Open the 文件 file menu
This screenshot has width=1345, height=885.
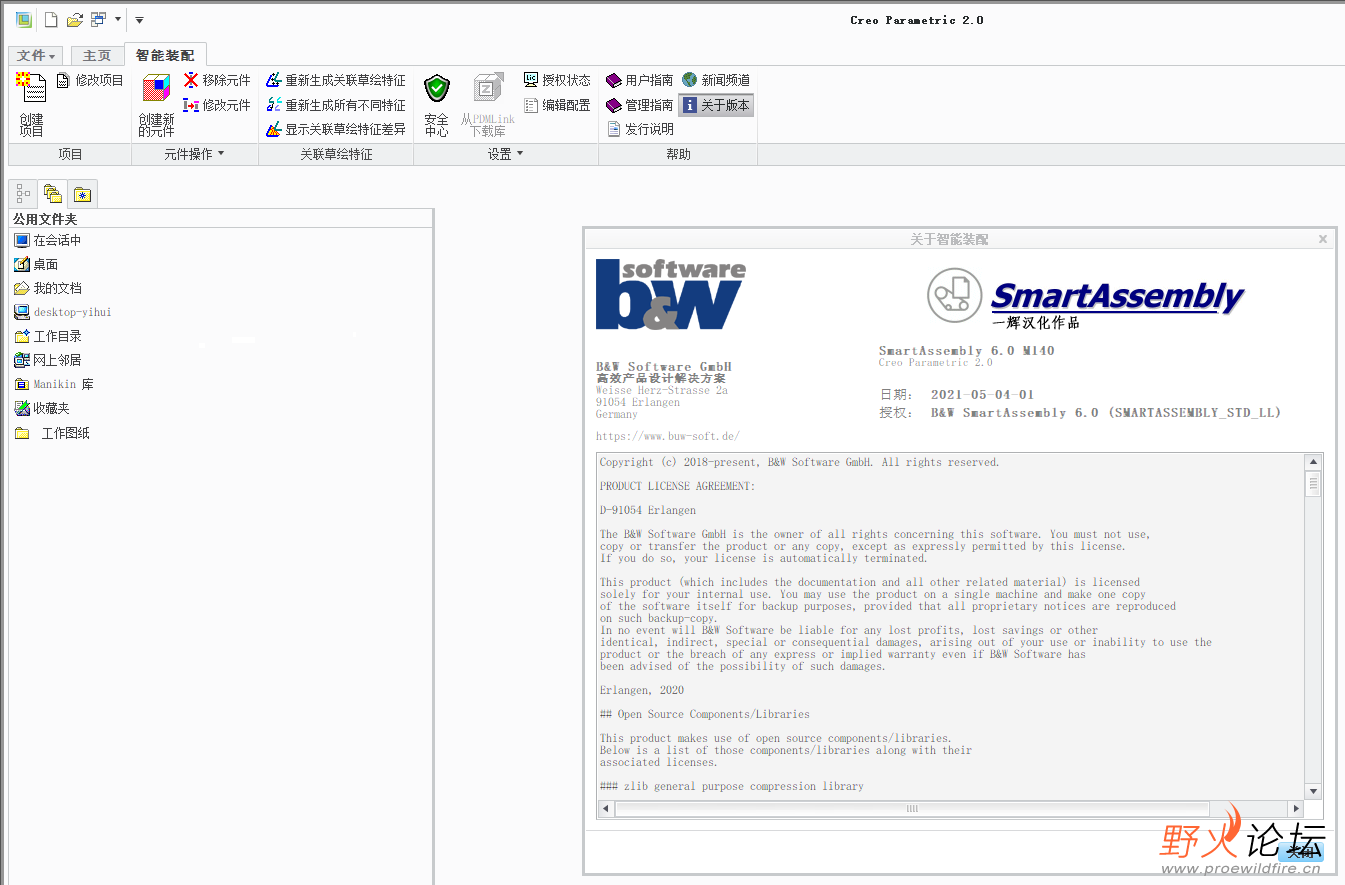36,56
